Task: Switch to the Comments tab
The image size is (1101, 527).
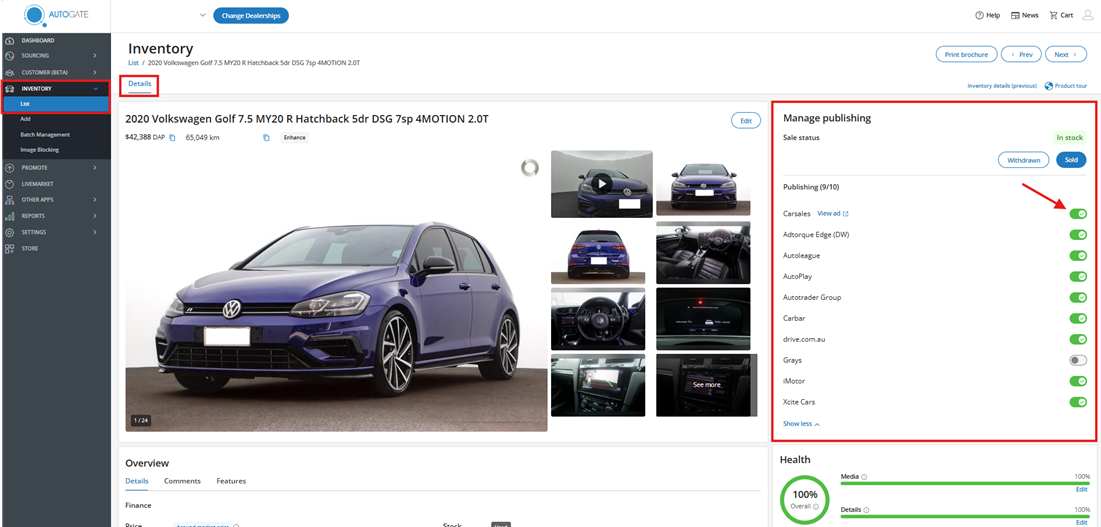Action: (x=182, y=481)
